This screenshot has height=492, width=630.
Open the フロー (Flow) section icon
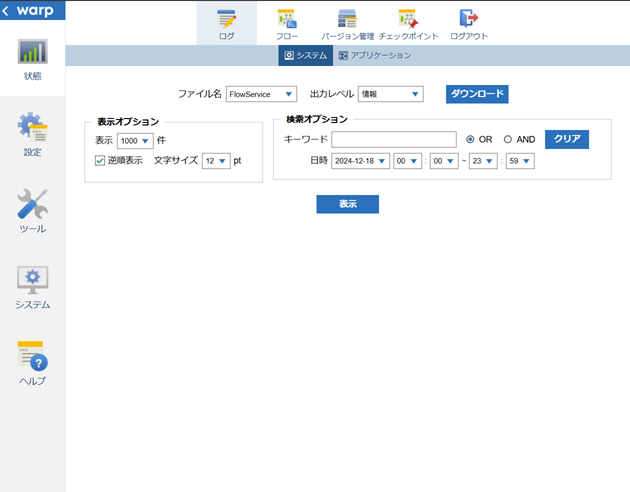tap(287, 18)
